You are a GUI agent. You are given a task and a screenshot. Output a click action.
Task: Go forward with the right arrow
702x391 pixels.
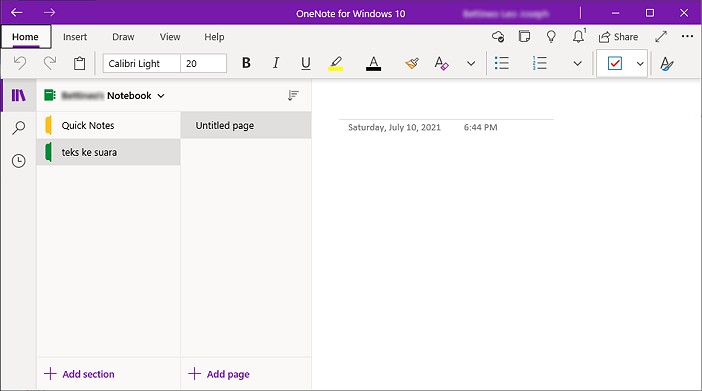49,13
